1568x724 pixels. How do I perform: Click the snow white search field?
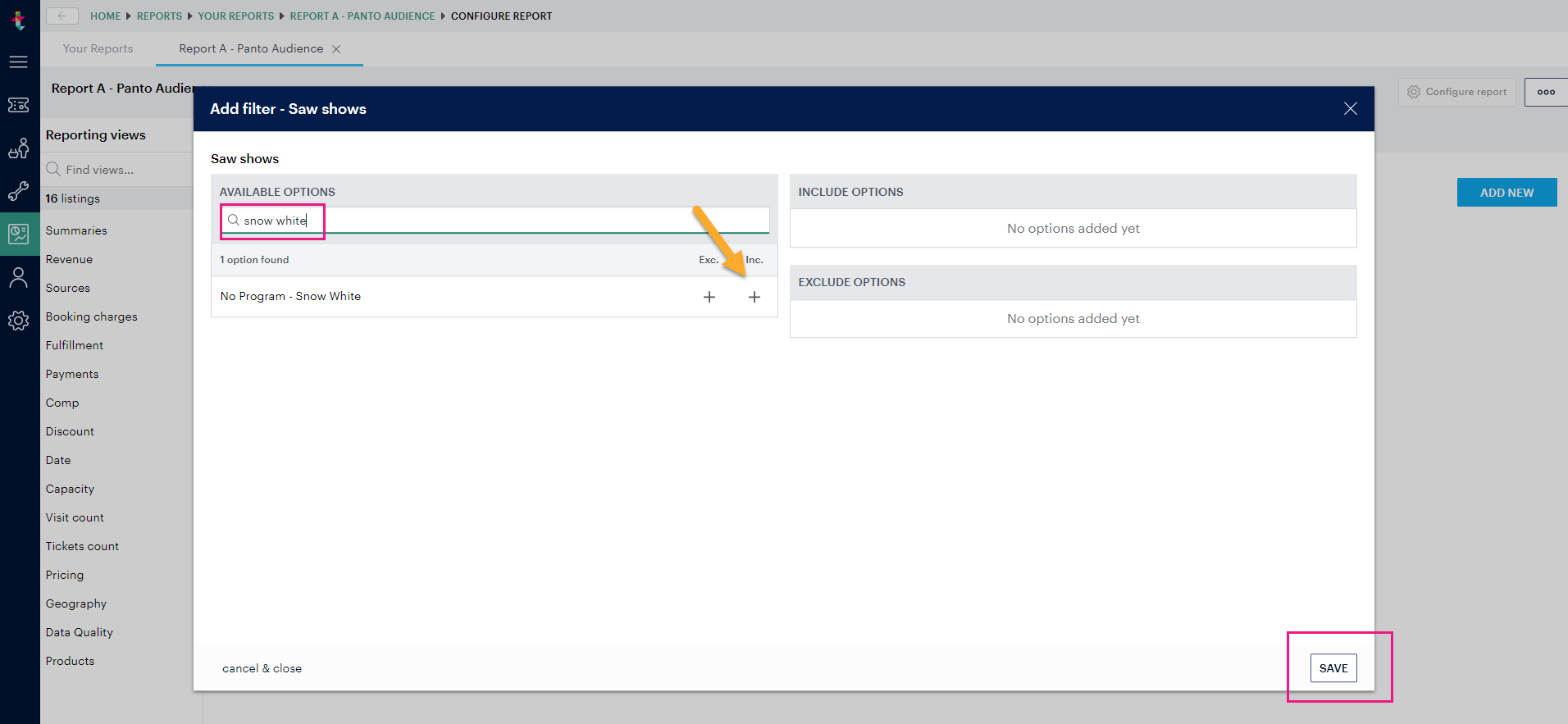[495, 221]
